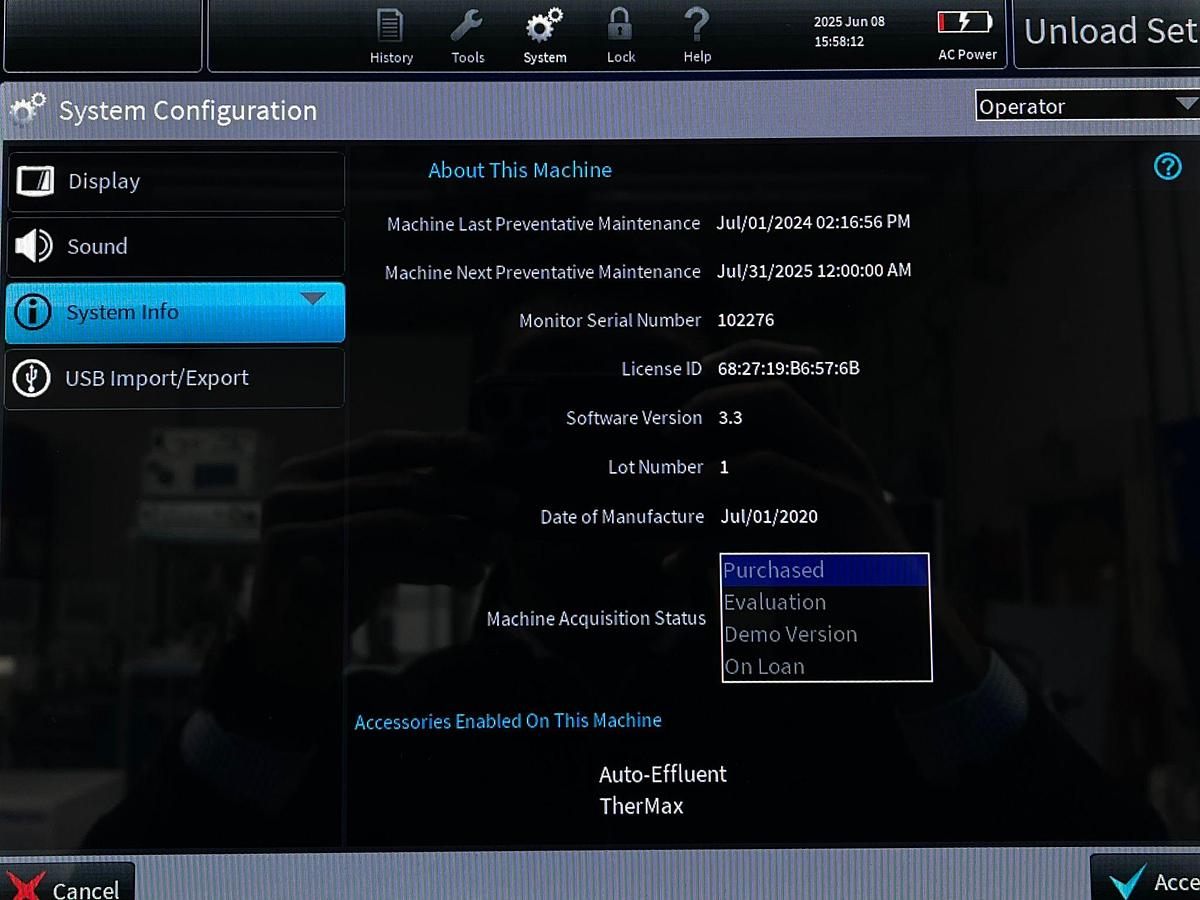Screen dimensions: 1200x900
Task: Click the Accept checkmark button
Action: (x=1146, y=880)
